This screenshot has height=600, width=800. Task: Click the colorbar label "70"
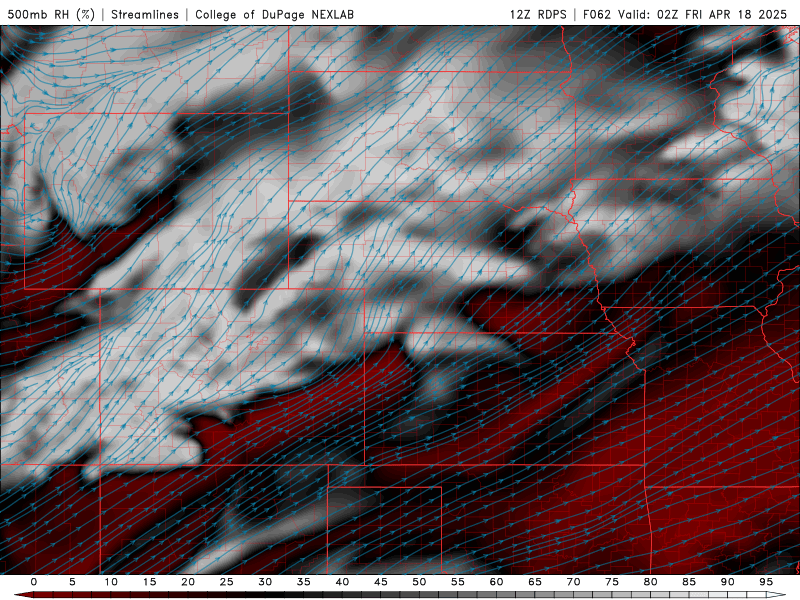573,582
